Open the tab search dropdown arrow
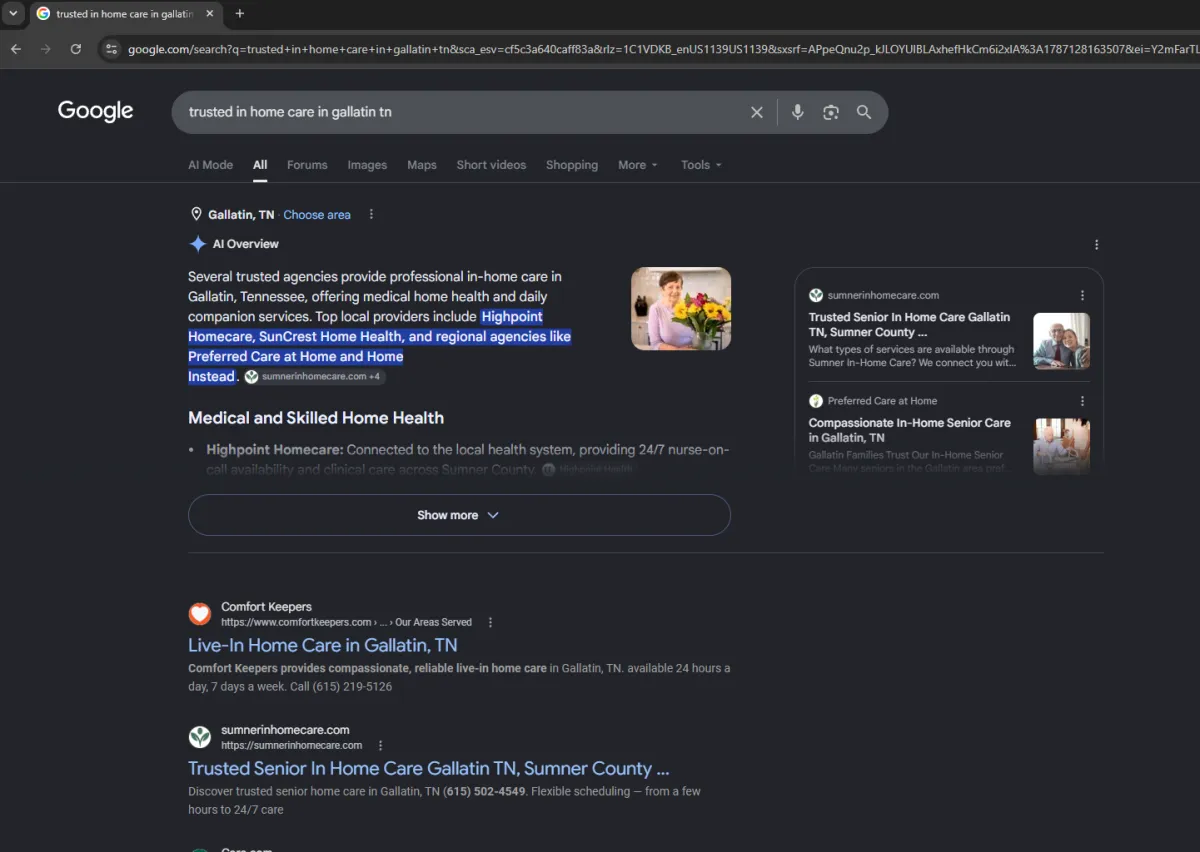 [13, 14]
